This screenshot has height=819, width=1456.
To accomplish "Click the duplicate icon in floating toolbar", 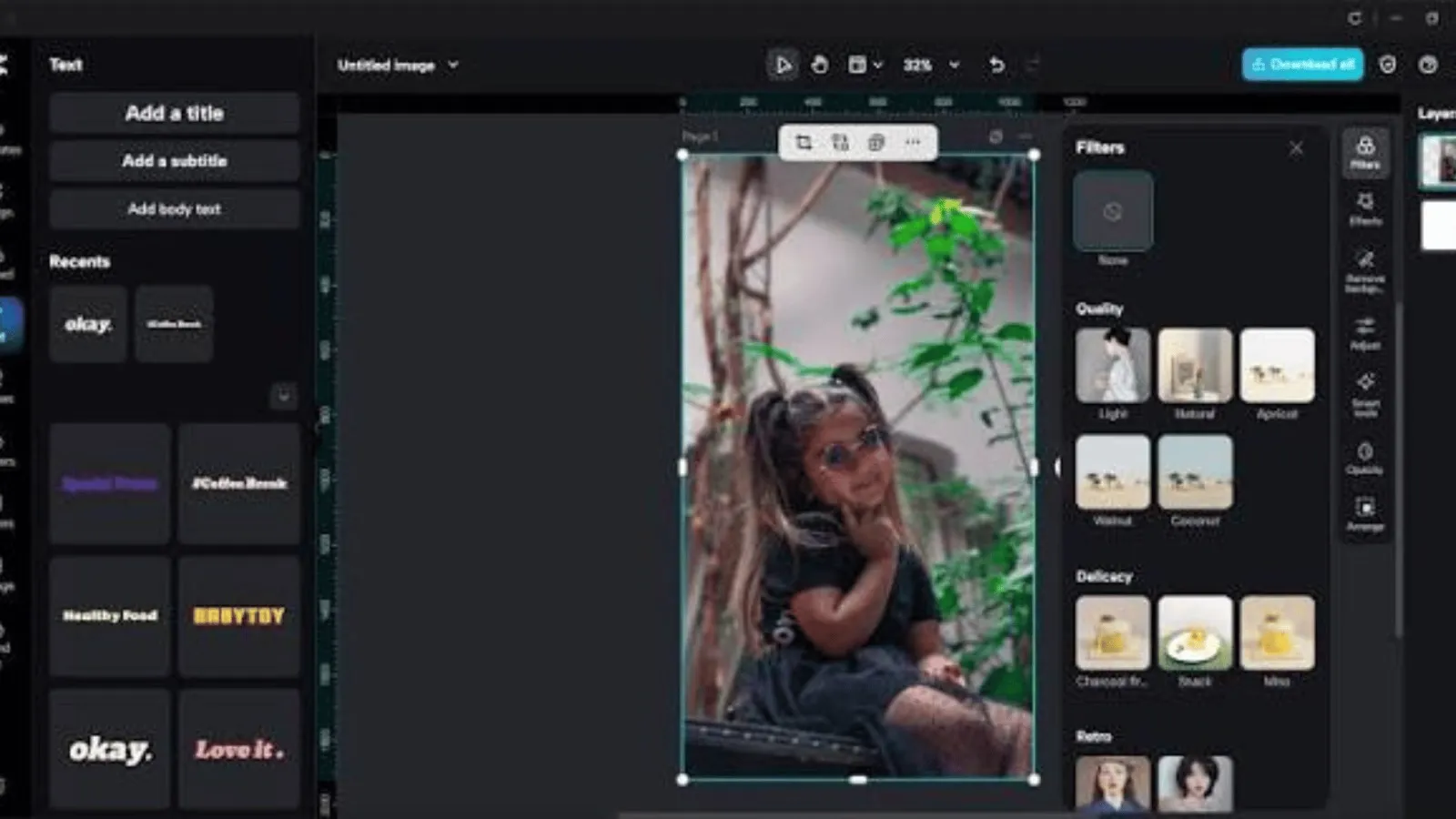I will point(875,143).
